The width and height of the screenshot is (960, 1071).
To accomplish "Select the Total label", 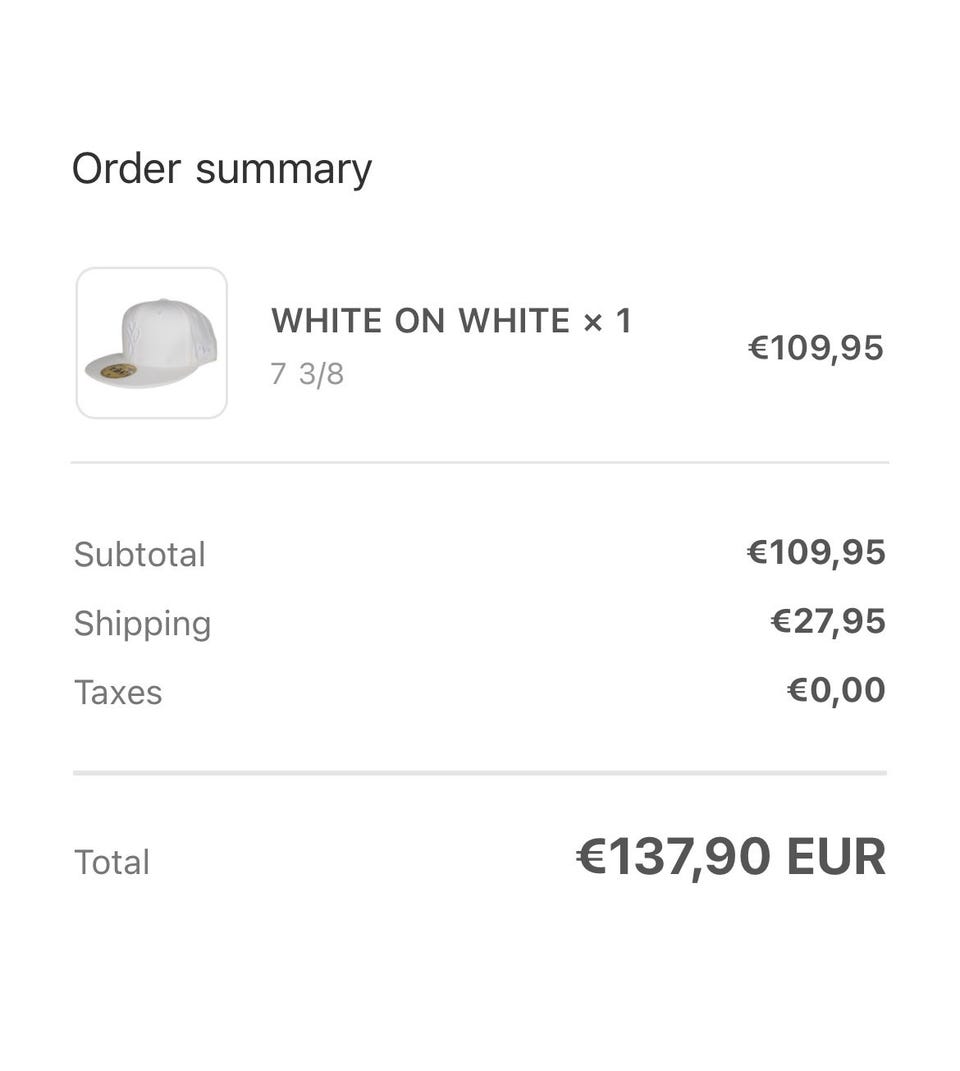I will [112, 862].
